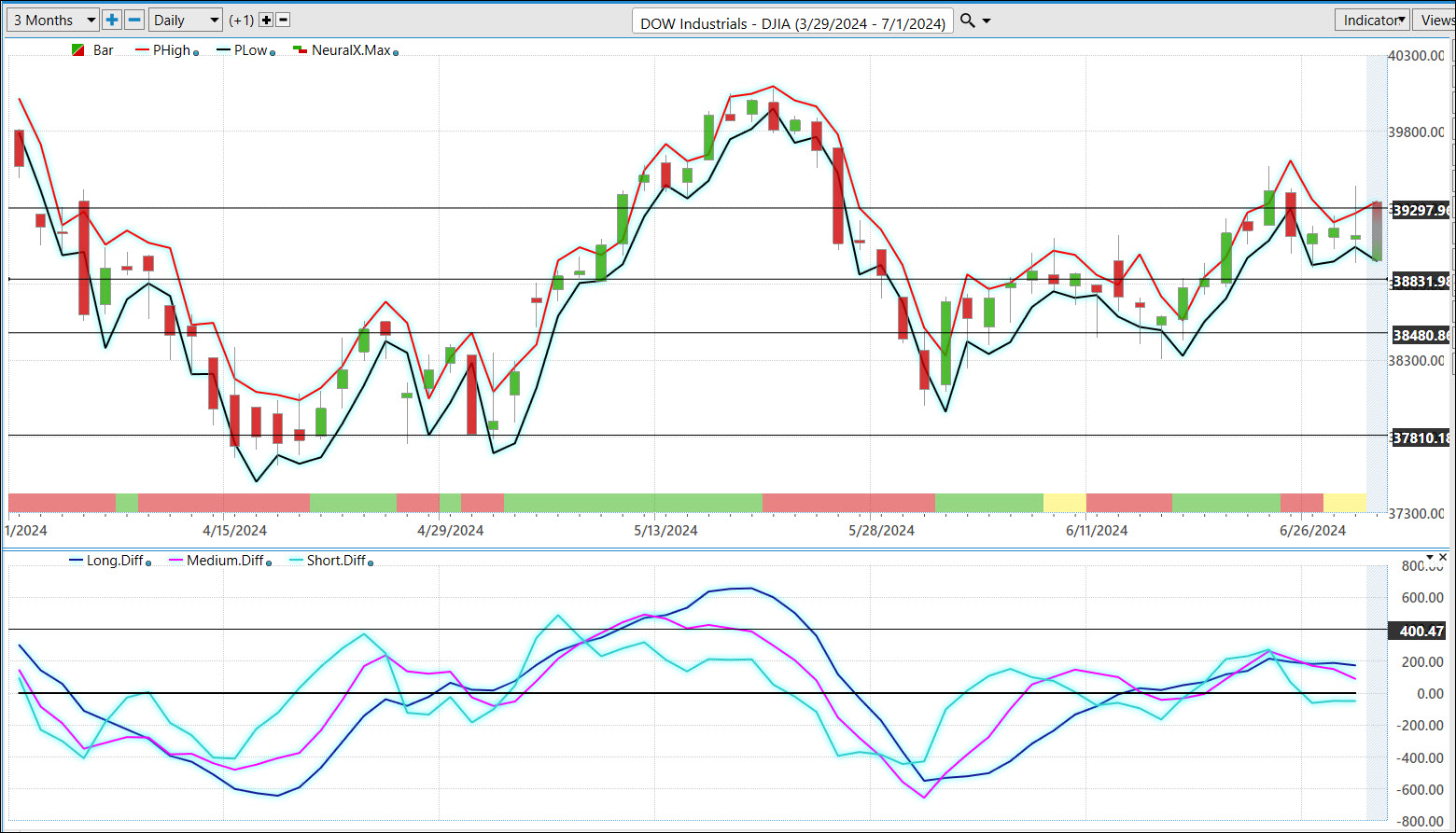1456x833 pixels.
Task: Click the 6/11/2024 date axis label
Action: coord(1097,531)
